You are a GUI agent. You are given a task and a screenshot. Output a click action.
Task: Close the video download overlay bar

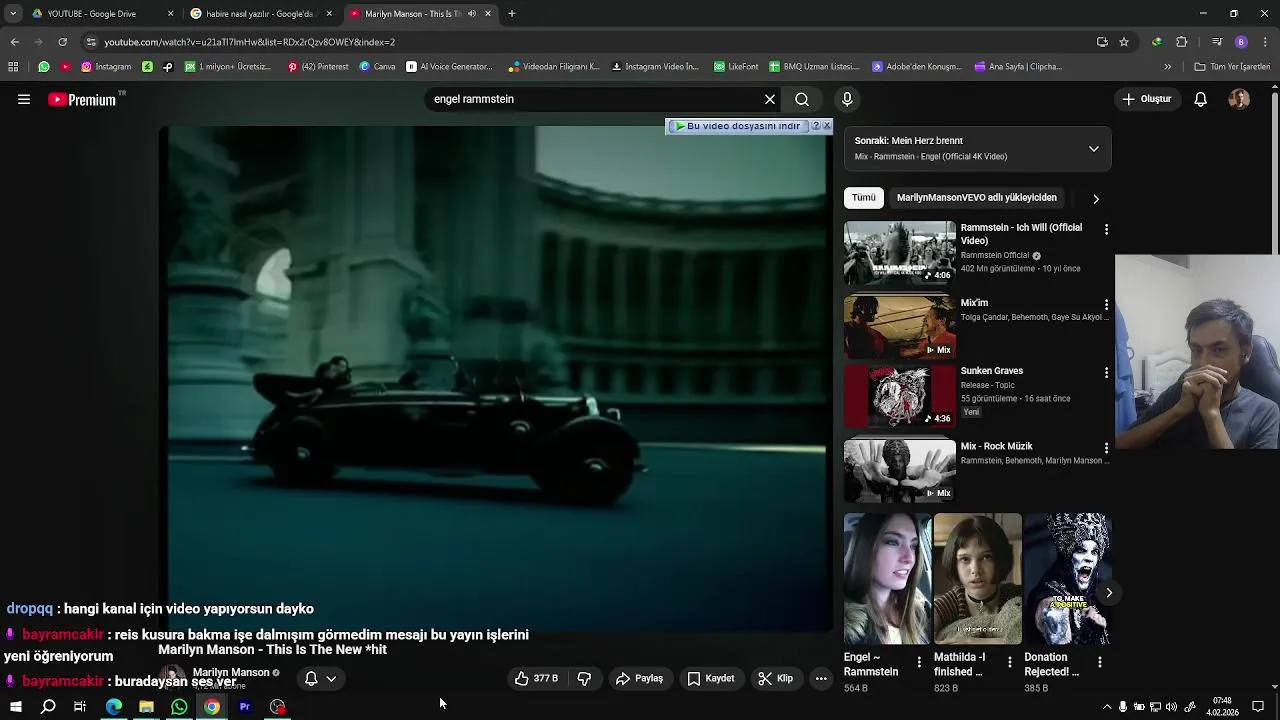(x=827, y=126)
